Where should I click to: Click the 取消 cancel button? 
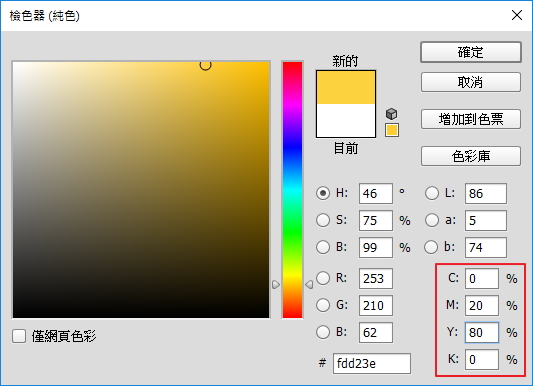(x=471, y=82)
